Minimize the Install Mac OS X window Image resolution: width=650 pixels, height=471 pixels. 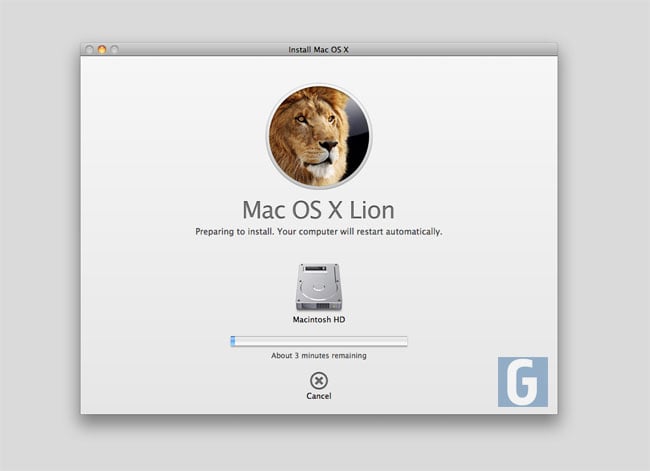(102, 50)
